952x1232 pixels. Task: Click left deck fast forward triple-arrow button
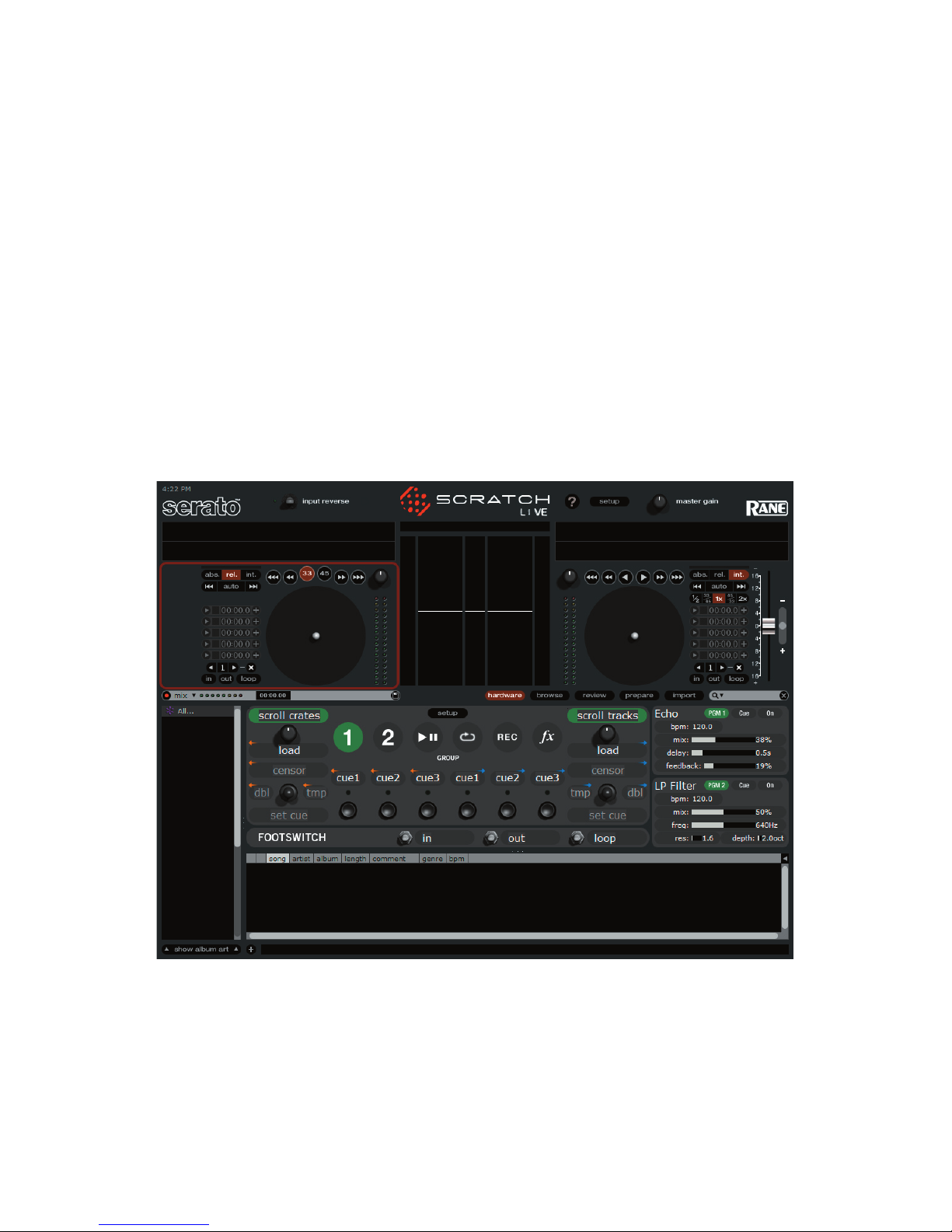click(x=358, y=577)
